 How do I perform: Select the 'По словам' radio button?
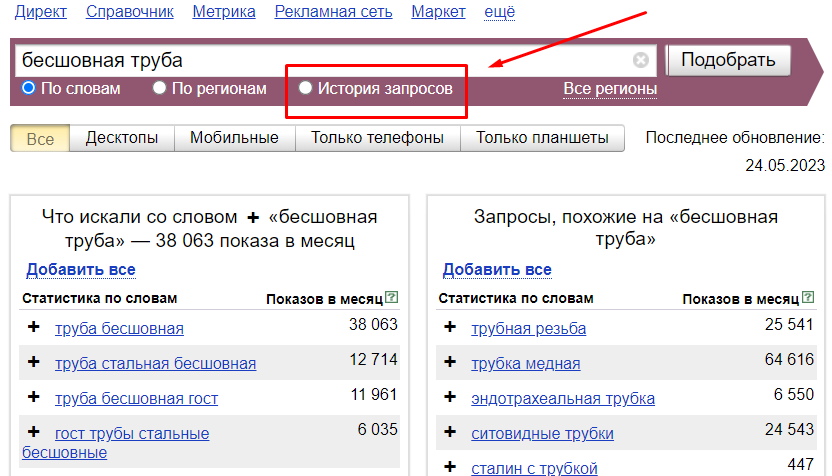pos(28,88)
